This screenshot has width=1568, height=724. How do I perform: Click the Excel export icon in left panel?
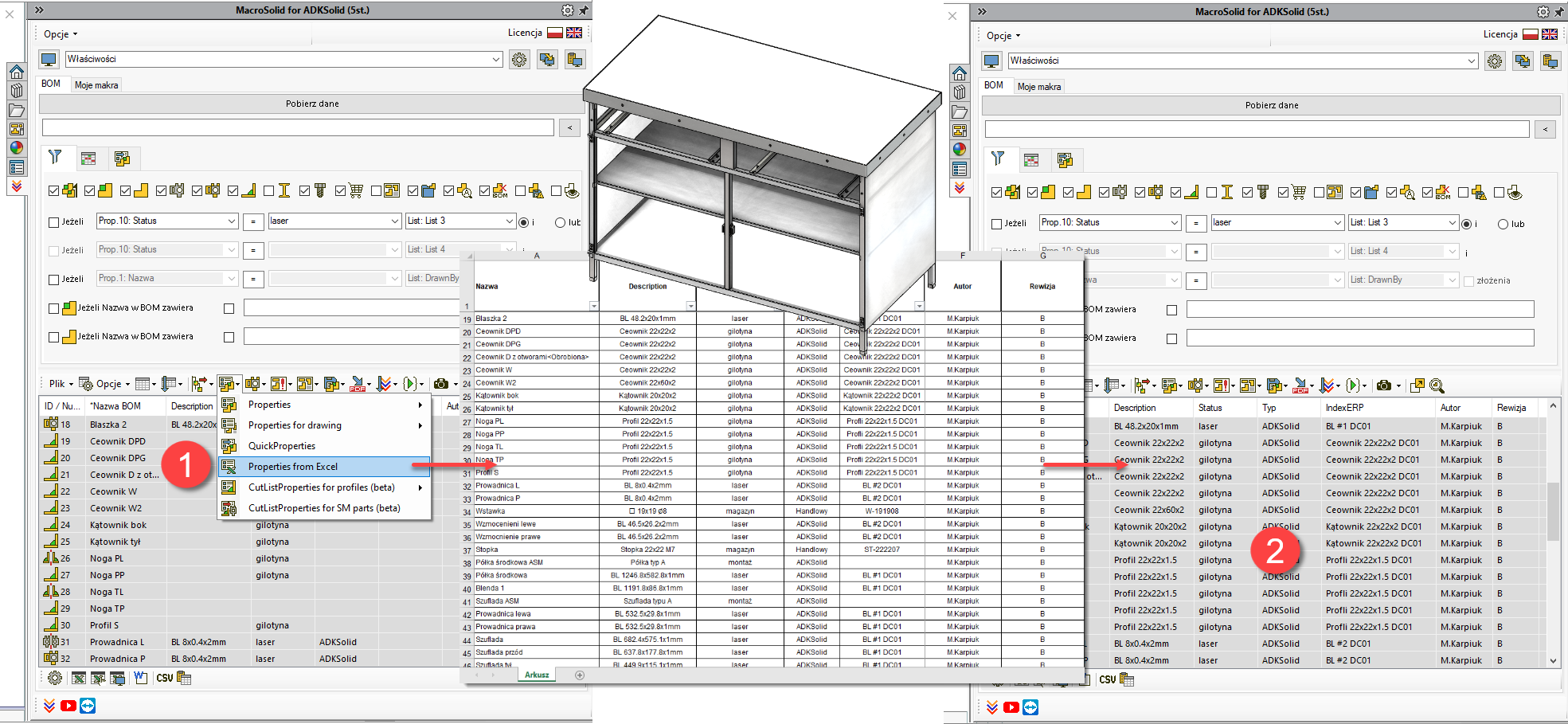tap(78, 678)
